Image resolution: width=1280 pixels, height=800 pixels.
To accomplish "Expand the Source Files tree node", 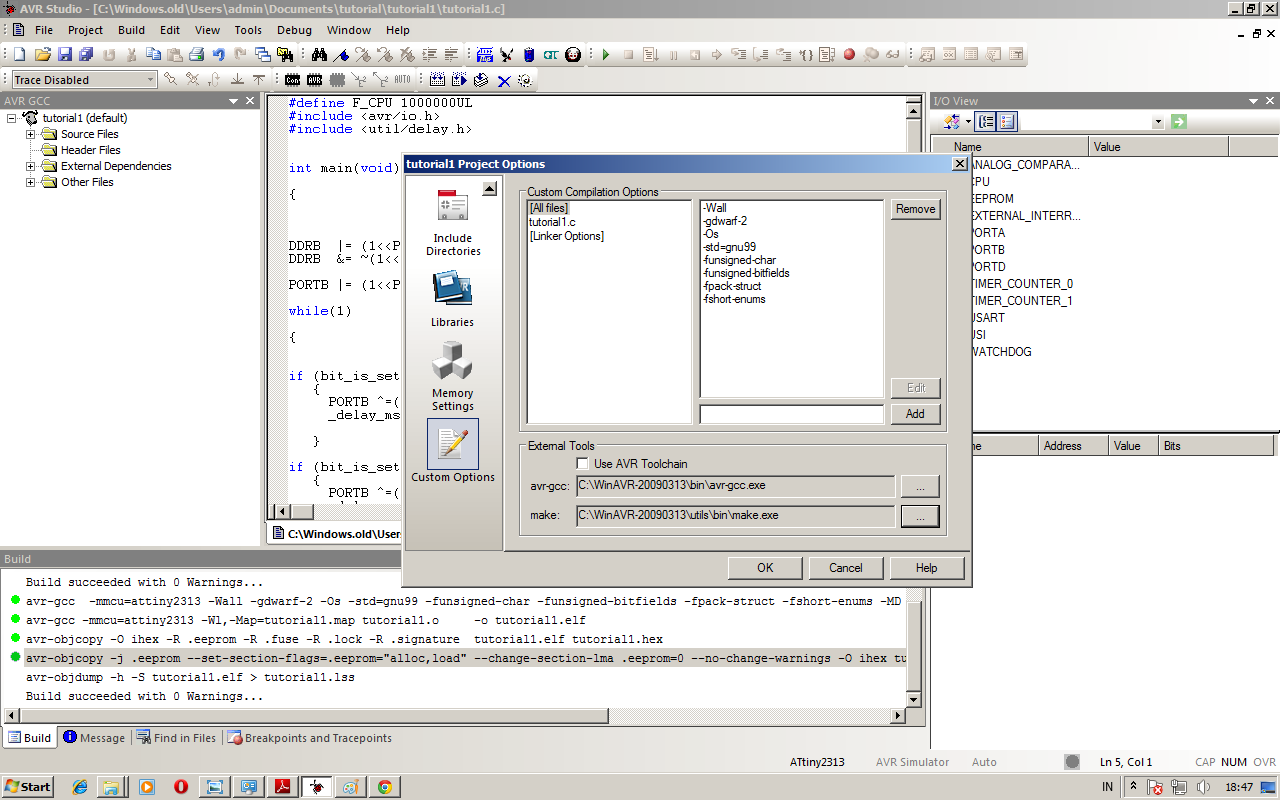I will (31, 134).
